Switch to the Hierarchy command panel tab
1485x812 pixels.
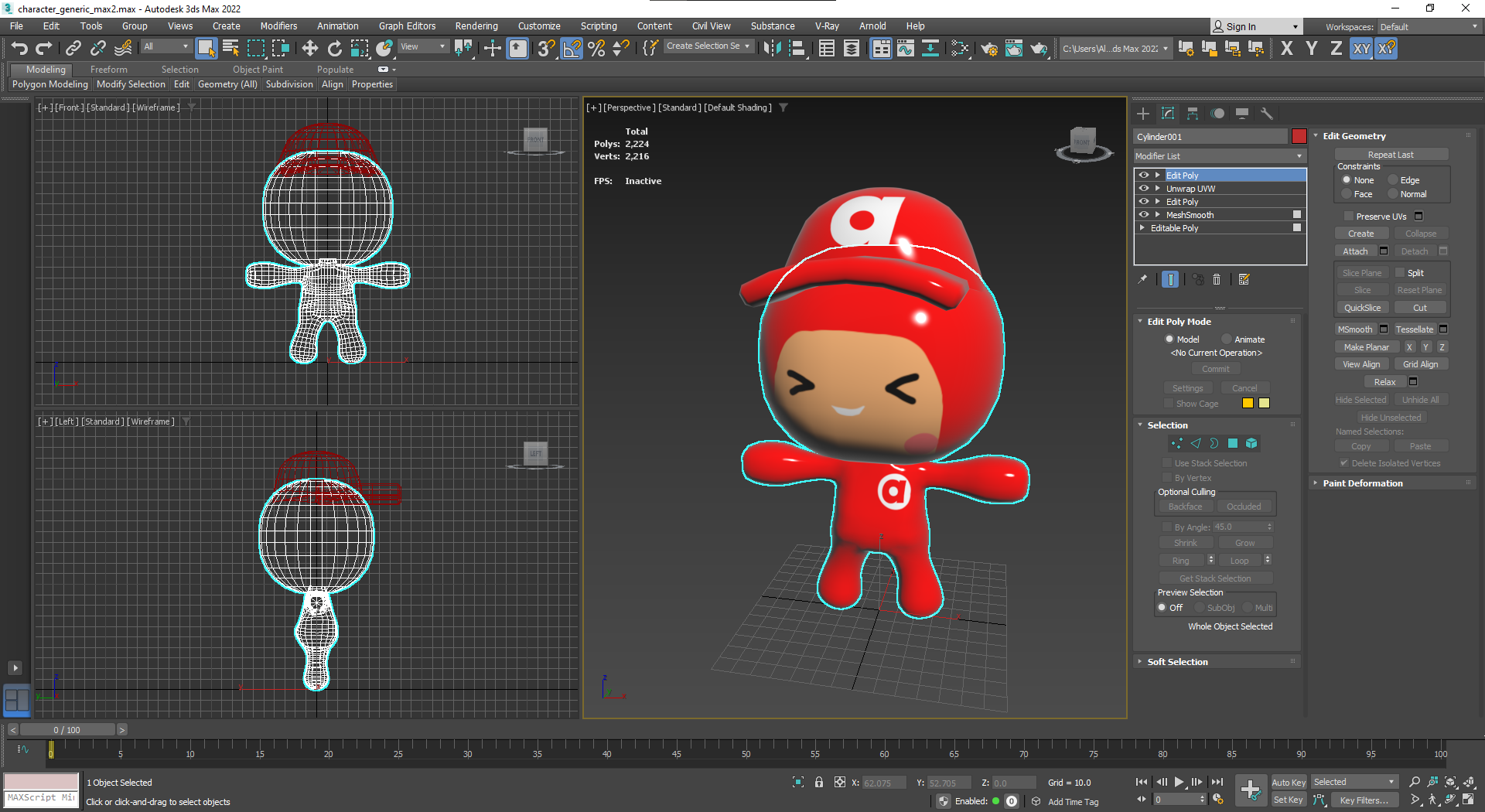(1193, 114)
